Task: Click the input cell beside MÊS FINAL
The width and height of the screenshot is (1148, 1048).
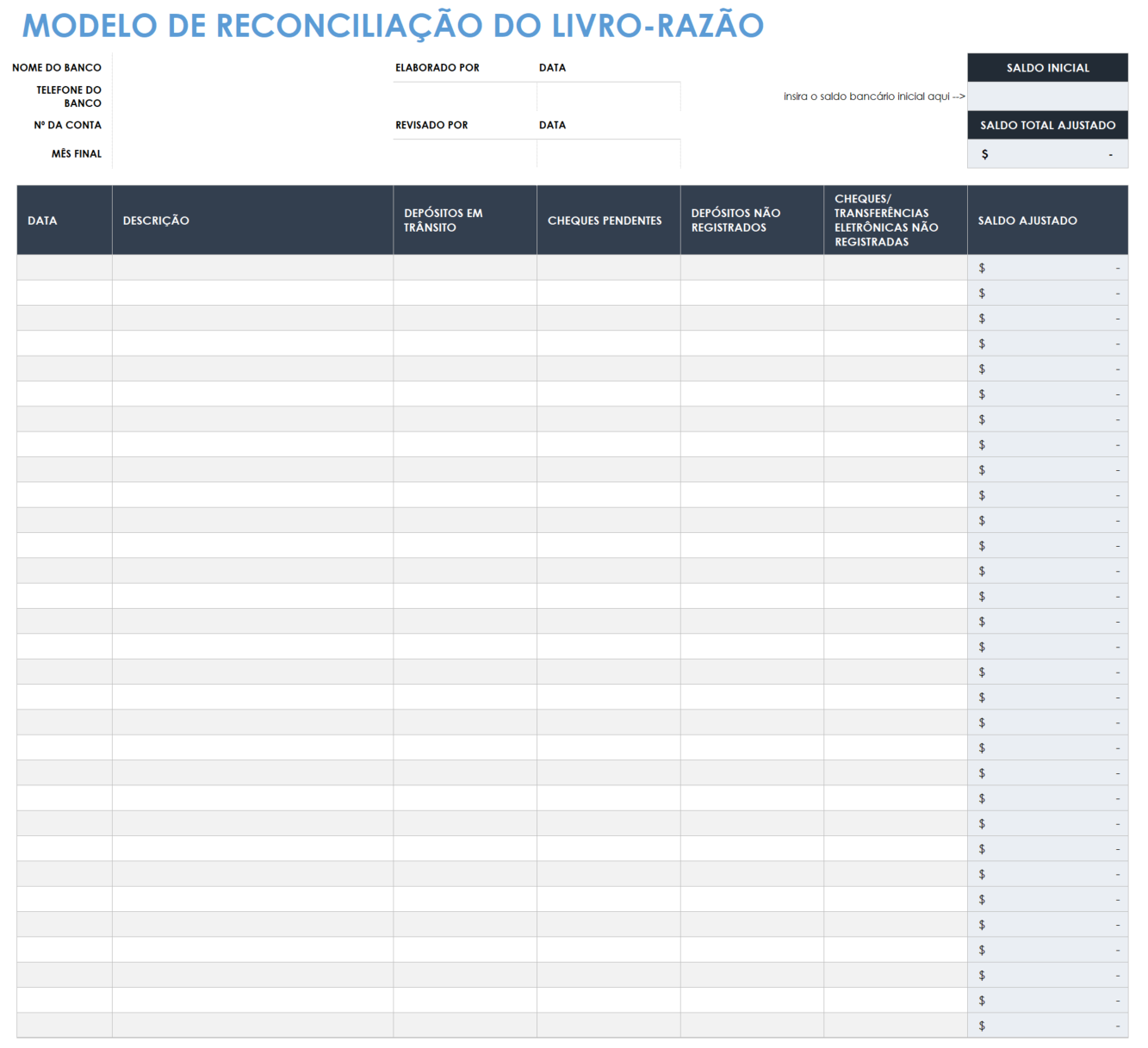Action: (252, 153)
